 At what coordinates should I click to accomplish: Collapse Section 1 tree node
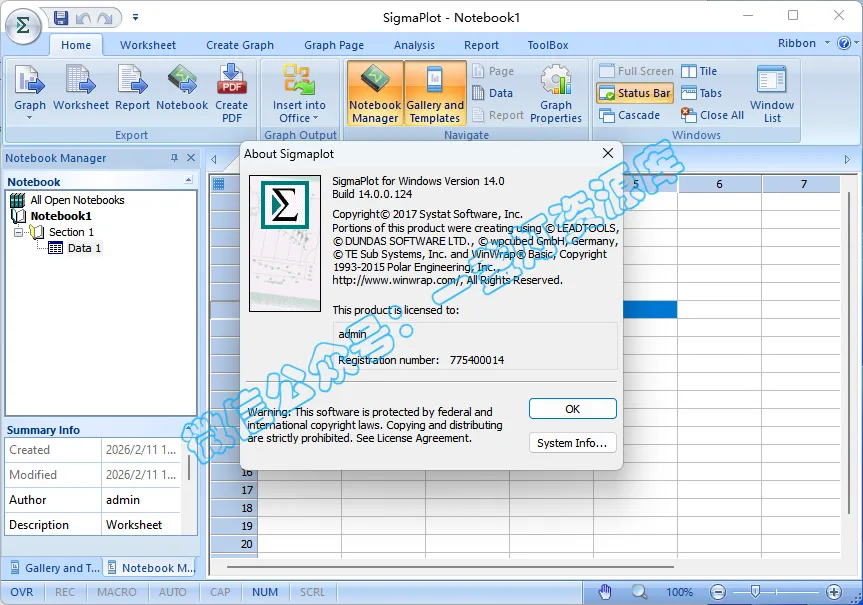[18, 232]
